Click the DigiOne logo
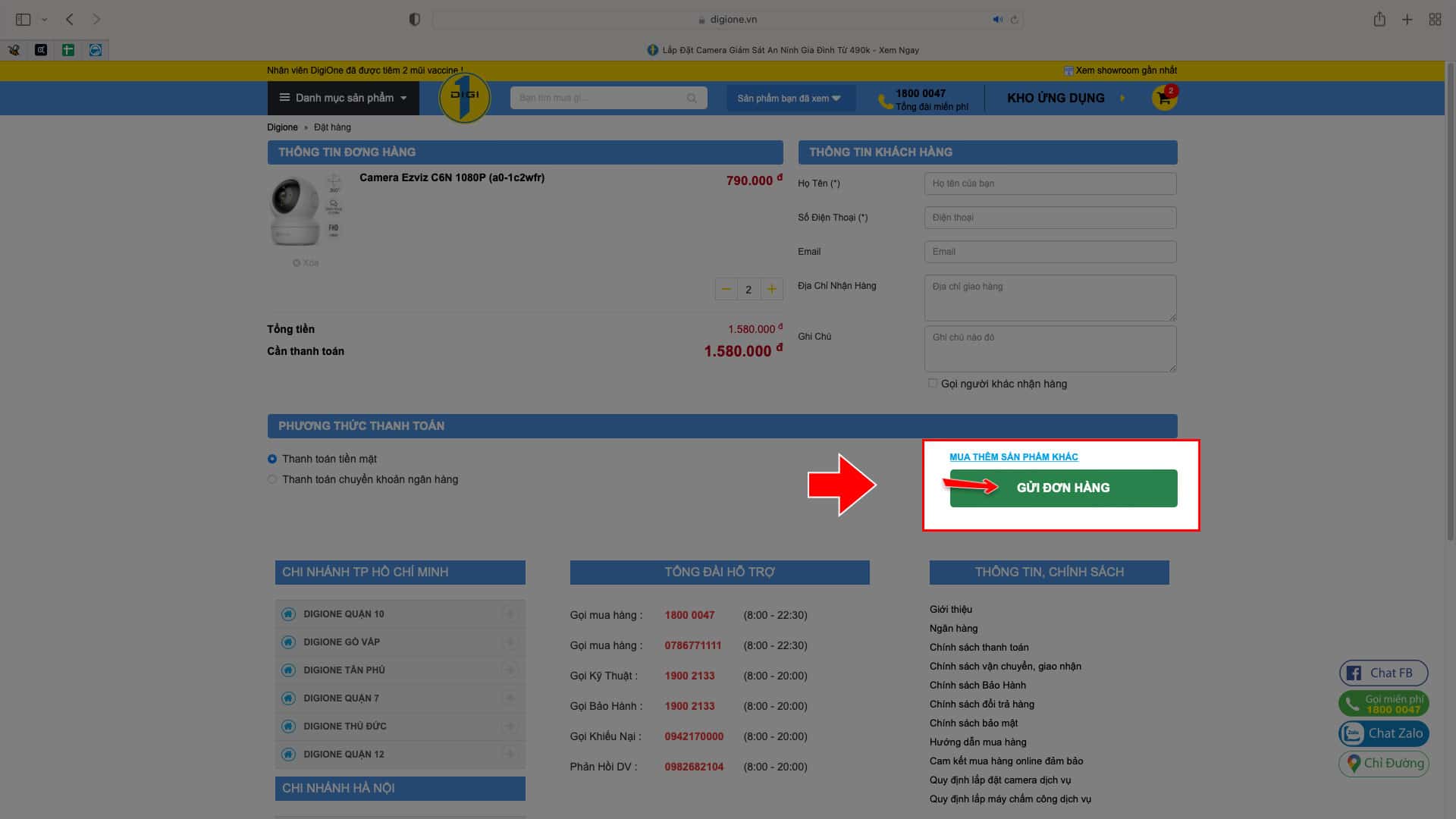The image size is (1456, 819). tap(464, 98)
